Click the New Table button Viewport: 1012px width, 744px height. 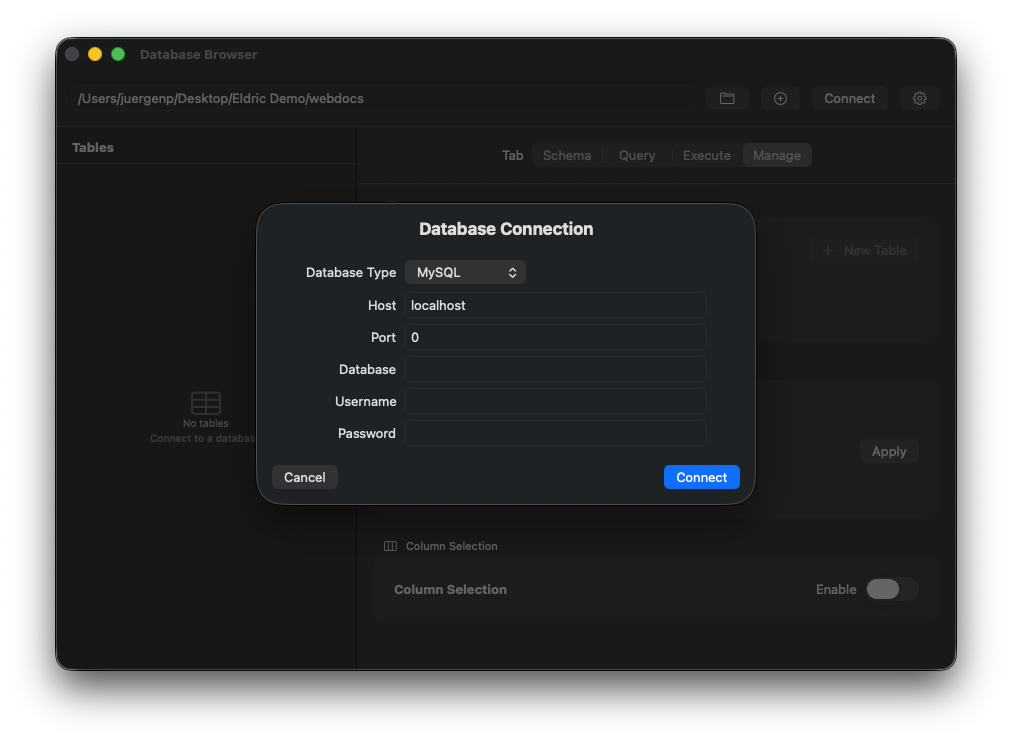pos(864,250)
